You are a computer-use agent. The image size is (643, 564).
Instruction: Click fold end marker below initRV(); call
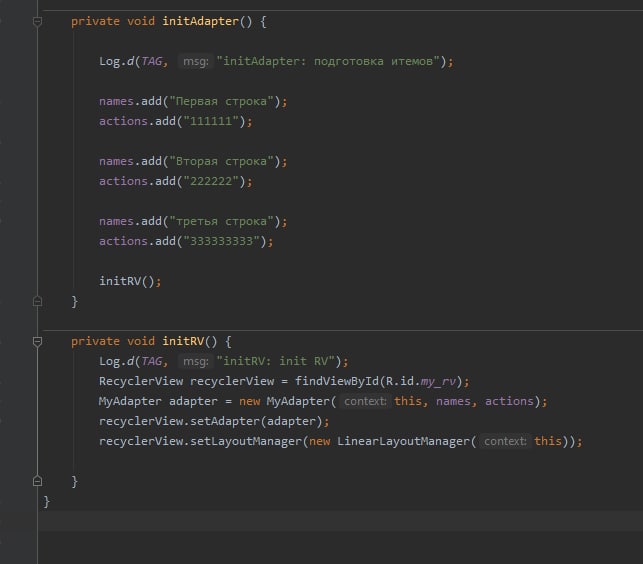[37, 302]
